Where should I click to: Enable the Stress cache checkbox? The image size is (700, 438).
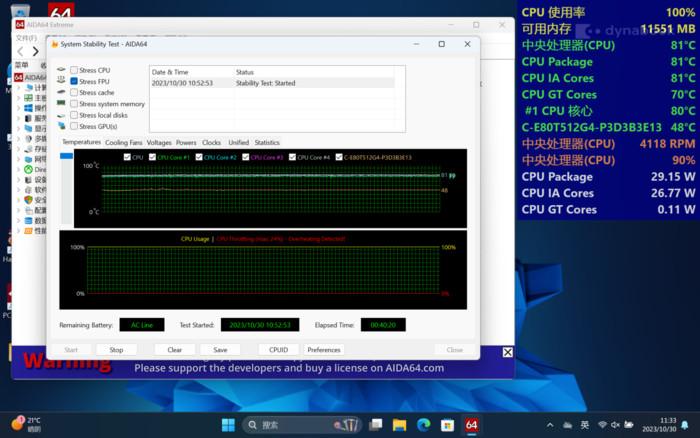coord(74,92)
